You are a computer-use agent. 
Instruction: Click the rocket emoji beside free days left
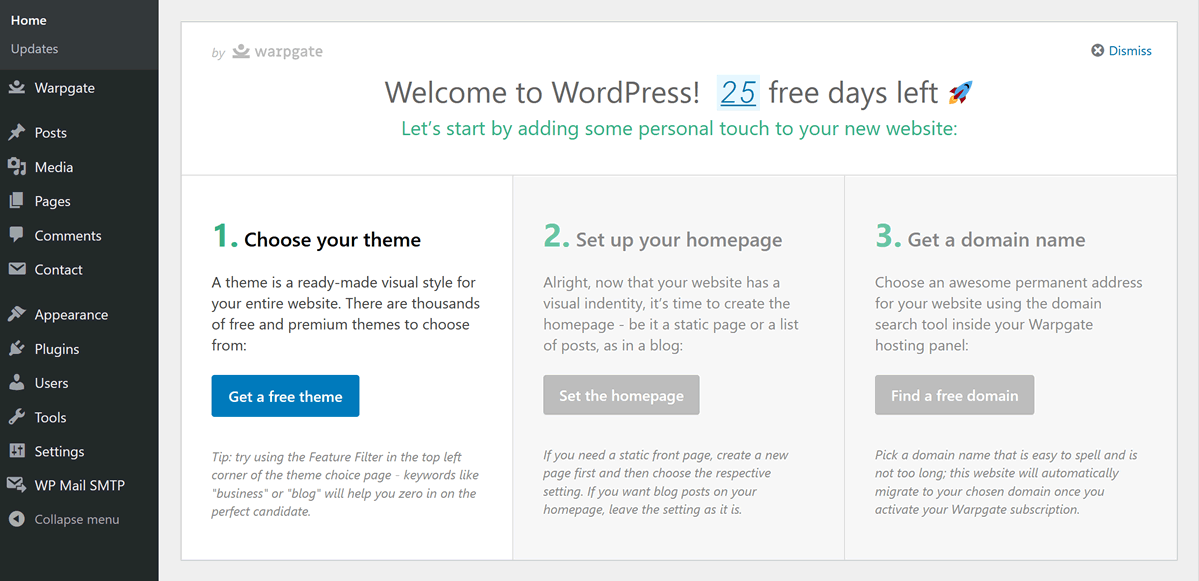(960, 93)
